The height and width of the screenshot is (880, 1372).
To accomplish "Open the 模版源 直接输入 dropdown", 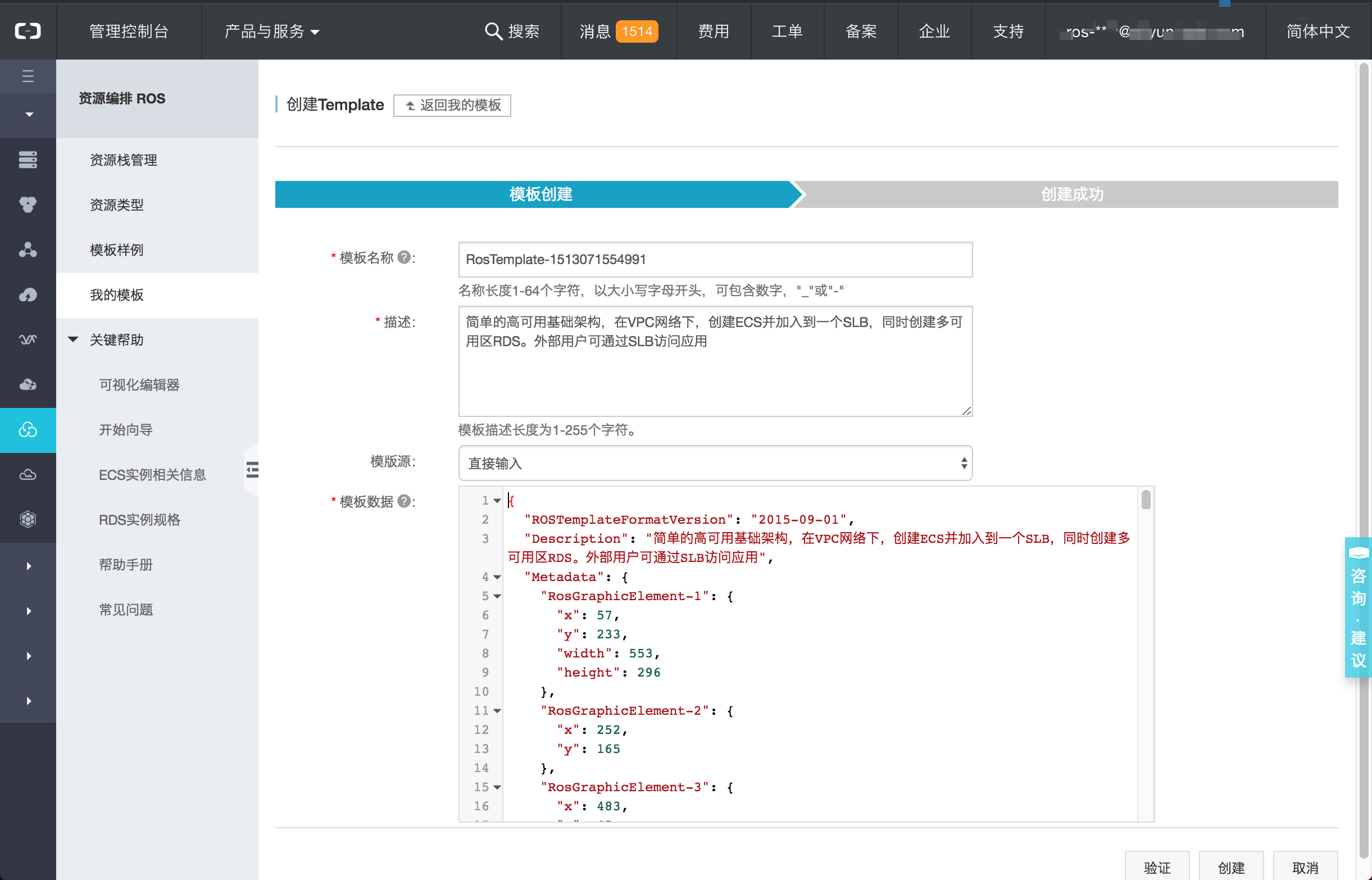I will click(715, 463).
